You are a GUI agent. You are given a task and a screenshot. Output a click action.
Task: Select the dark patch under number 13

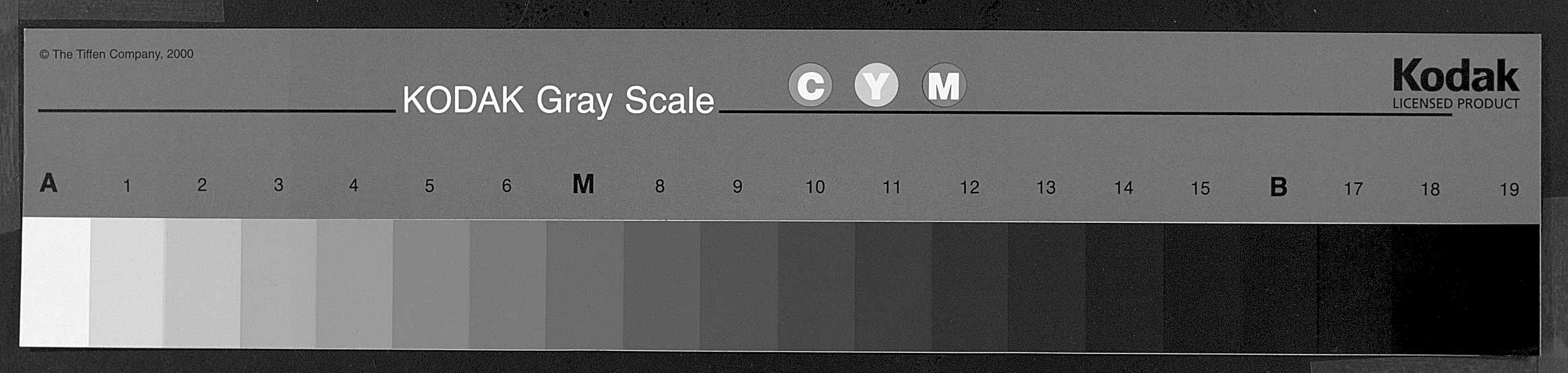(1048, 287)
